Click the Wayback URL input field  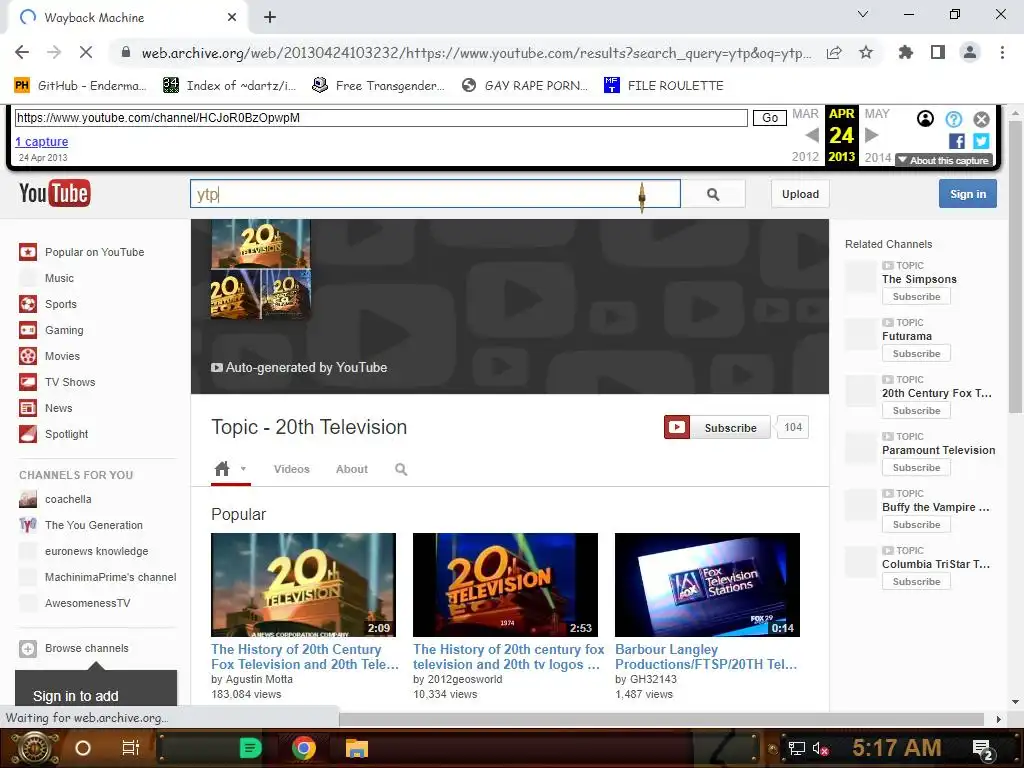pyautogui.click(x=381, y=118)
